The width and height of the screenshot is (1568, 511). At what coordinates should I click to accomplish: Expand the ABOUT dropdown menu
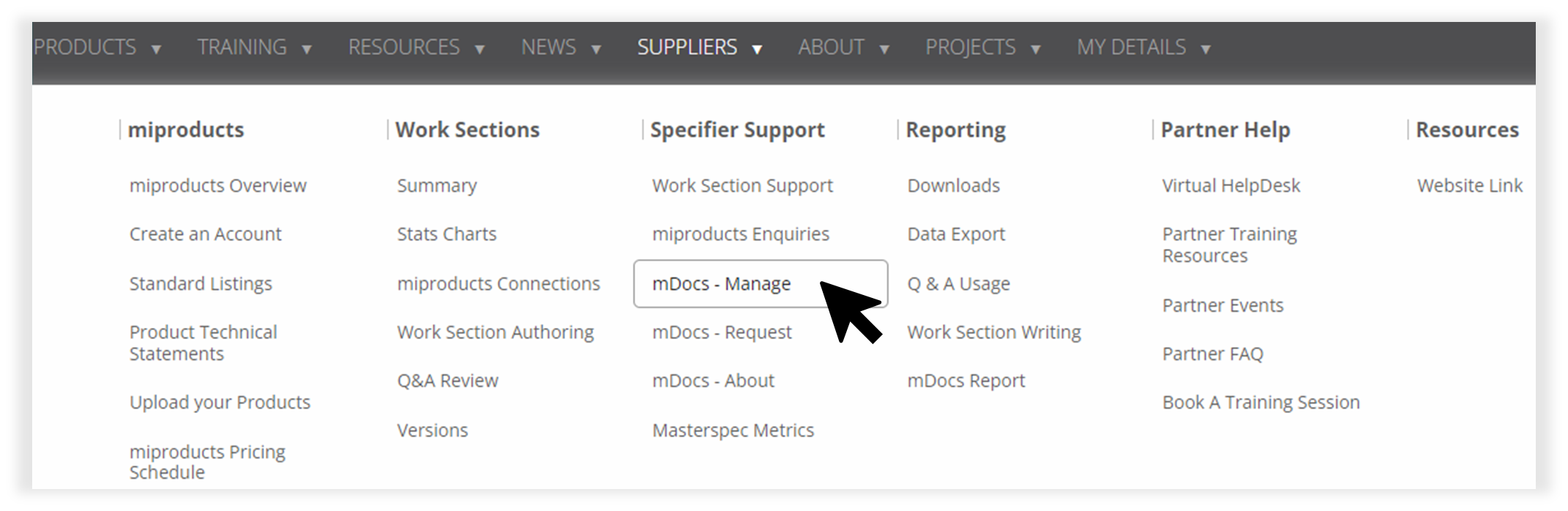(831, 47)
